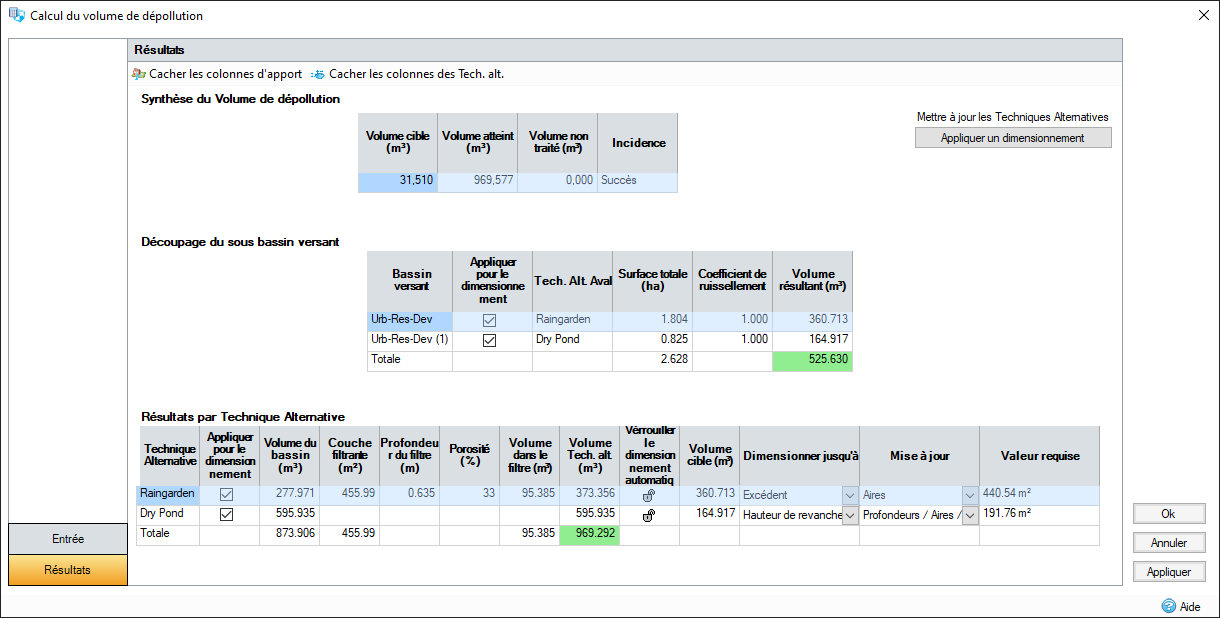Toggle the Urb-Res-Dev sizing checkbox
Viewport: 1220px width, 618px height.
(x=490, y=320)
